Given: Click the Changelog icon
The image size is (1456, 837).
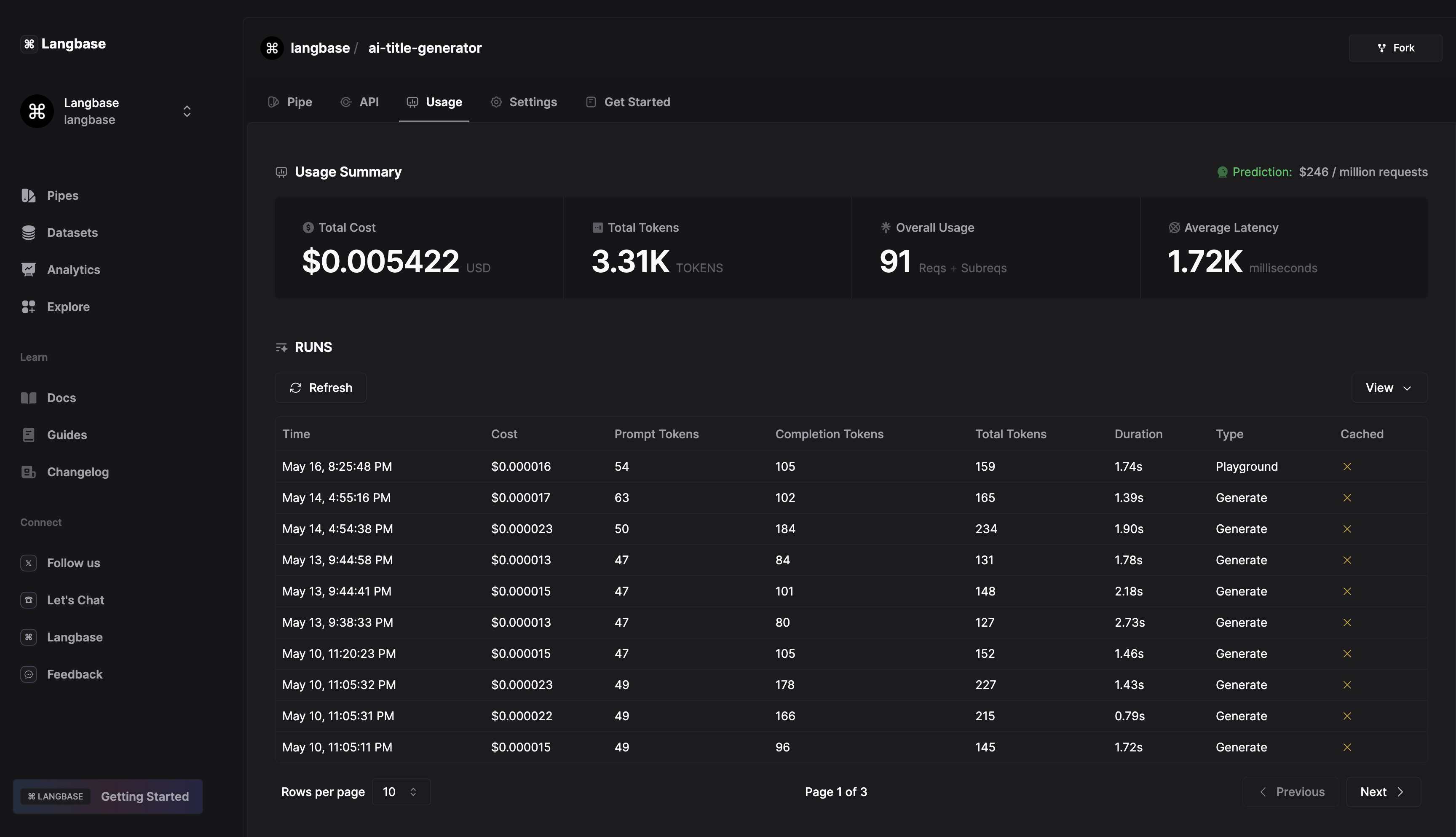Looking at the screenshot, I should pos(28,472).
